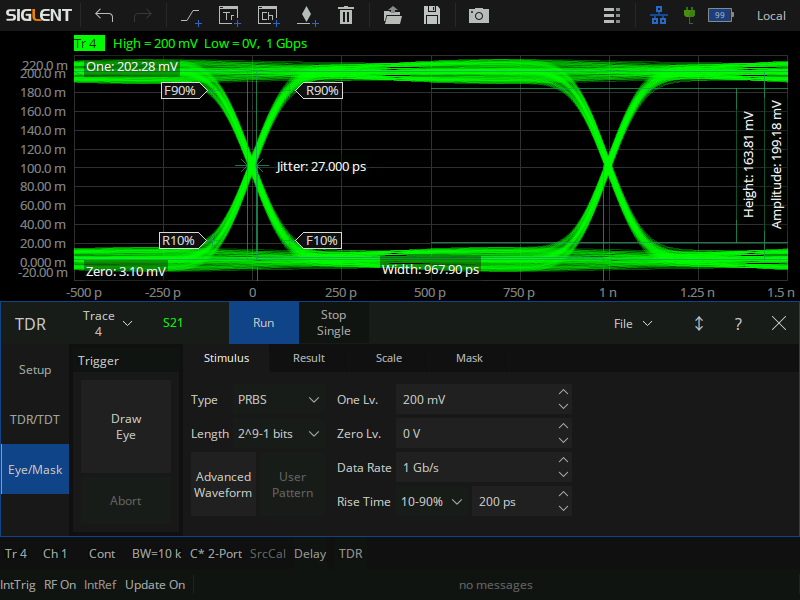Viewport: 800px width, 600px height.
Task: Click the add Tr window icon
Action: coord(229,15)
